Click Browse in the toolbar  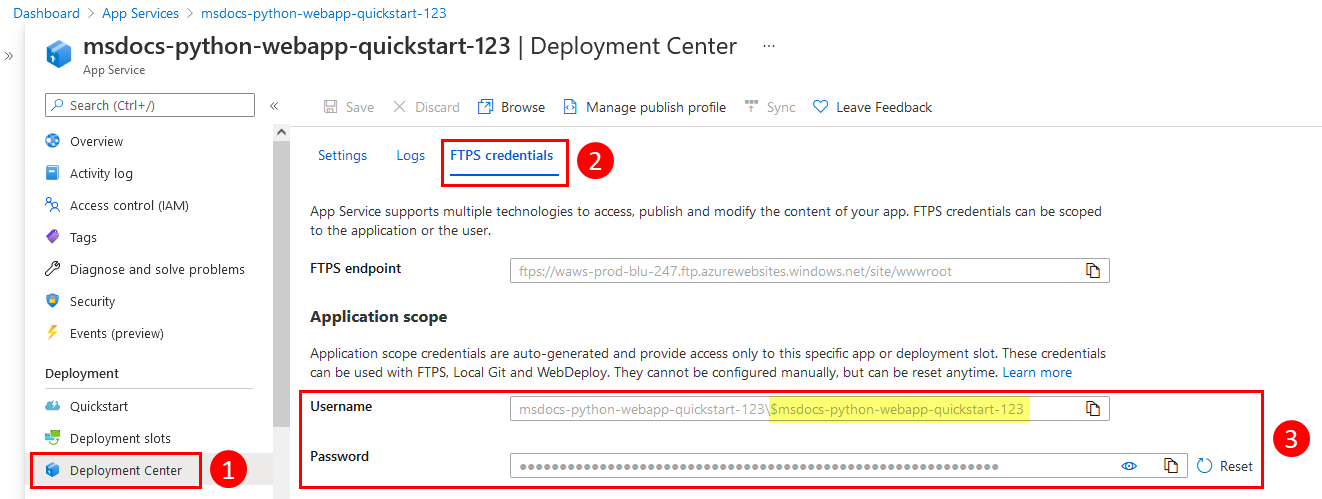click(x=512, y=107)
